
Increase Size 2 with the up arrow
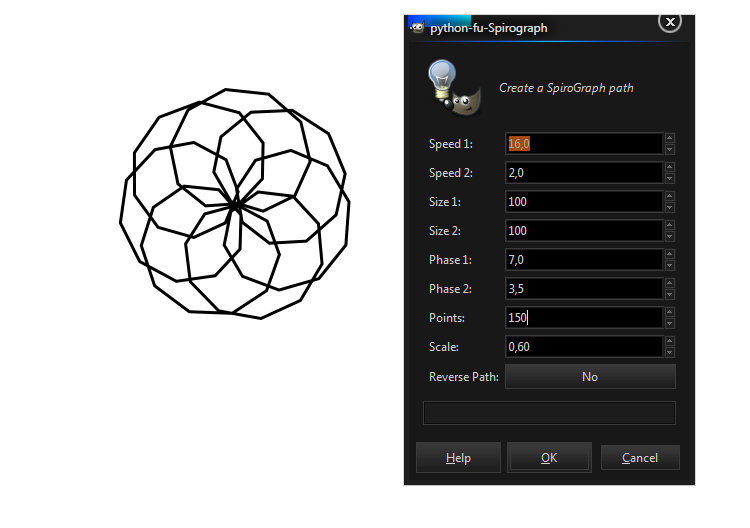coord(670,225)
